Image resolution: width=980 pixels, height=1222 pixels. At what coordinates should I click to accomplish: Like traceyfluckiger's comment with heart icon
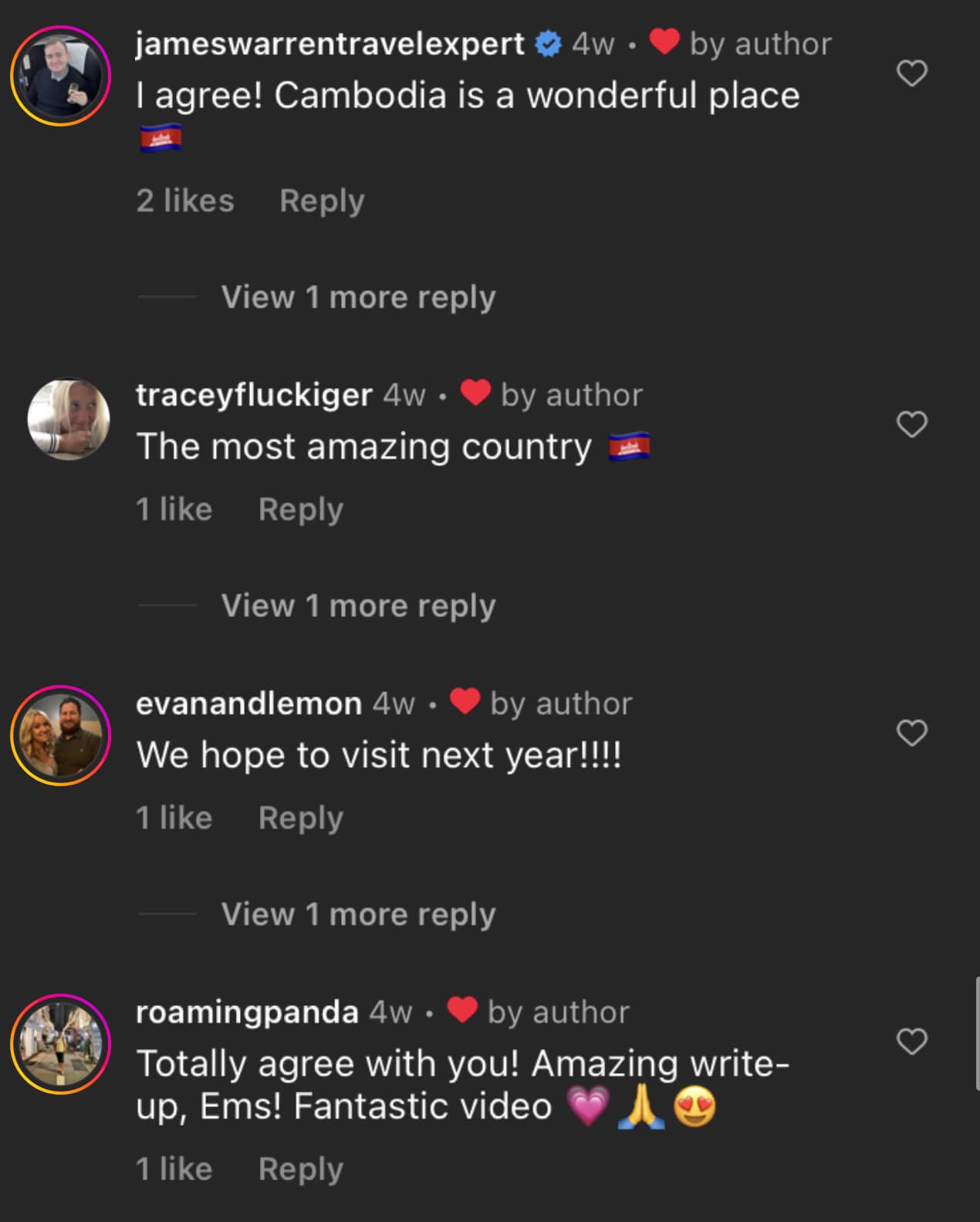click(x=912, y=424)
